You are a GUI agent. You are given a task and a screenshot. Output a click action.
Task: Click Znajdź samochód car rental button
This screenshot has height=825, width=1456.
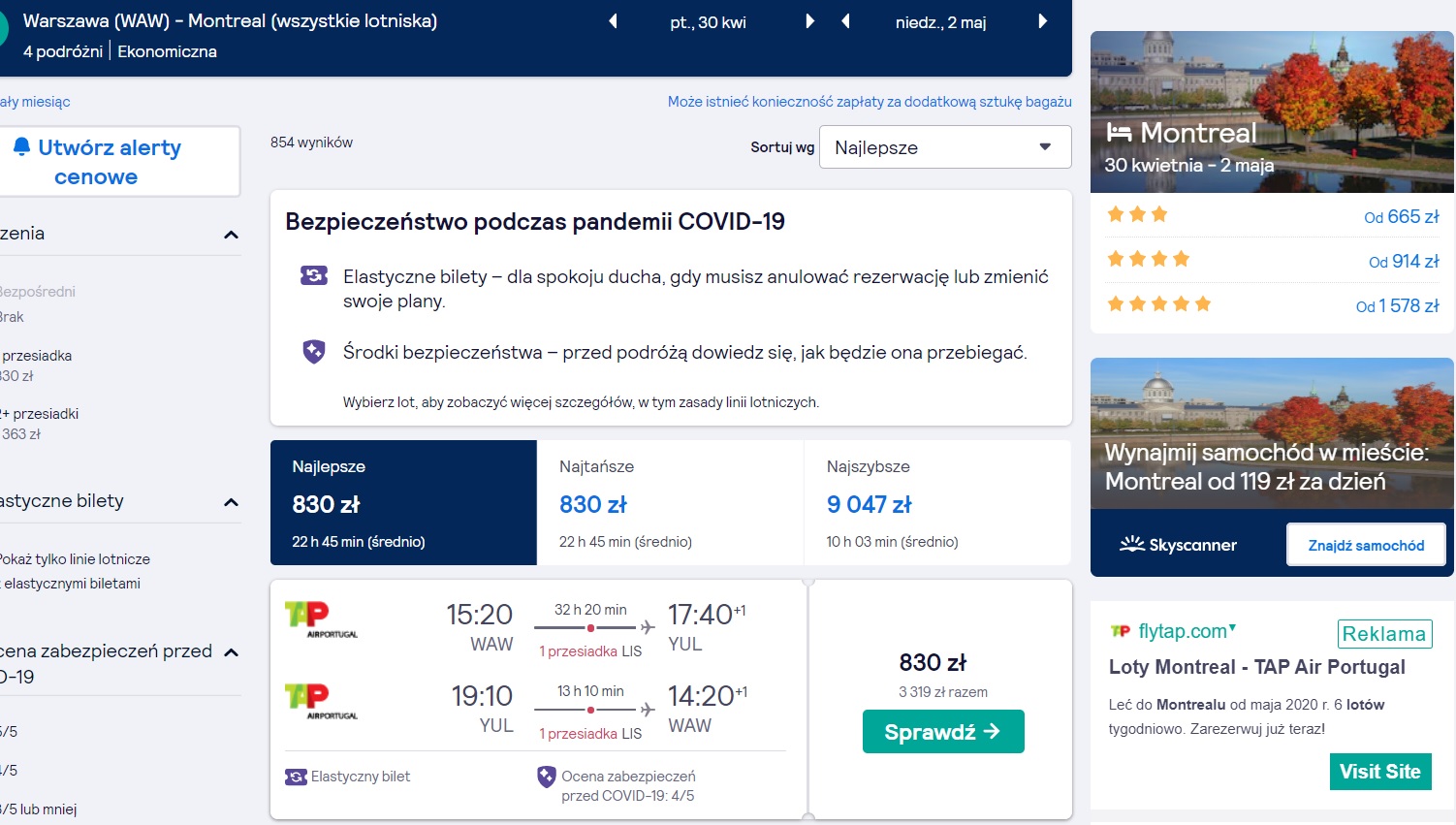tap(1366, 545)
